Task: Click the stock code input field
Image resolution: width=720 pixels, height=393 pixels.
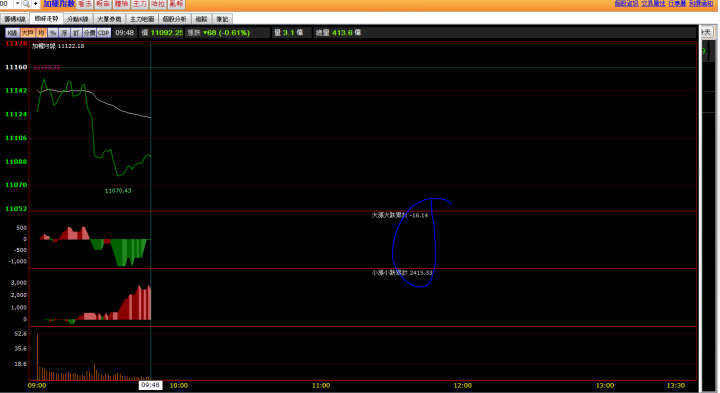Action: click(6, 4)
